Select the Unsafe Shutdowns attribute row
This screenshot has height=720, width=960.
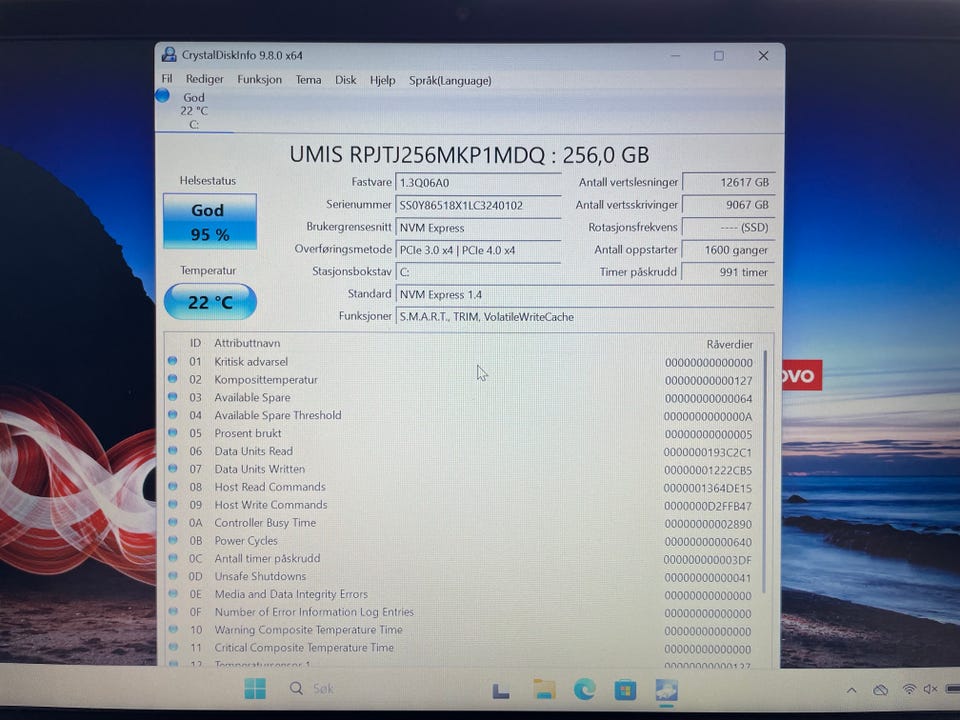click(x=462, y=577)
